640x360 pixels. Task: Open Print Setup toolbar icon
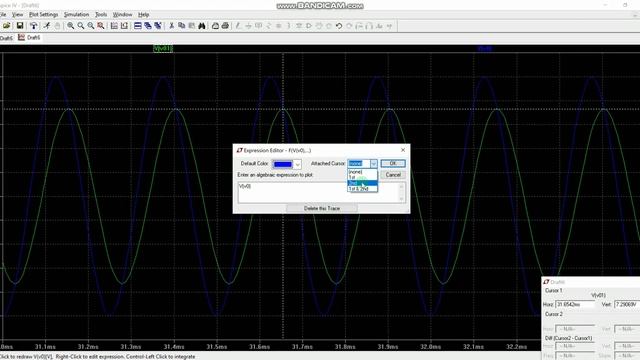point(215,26)
